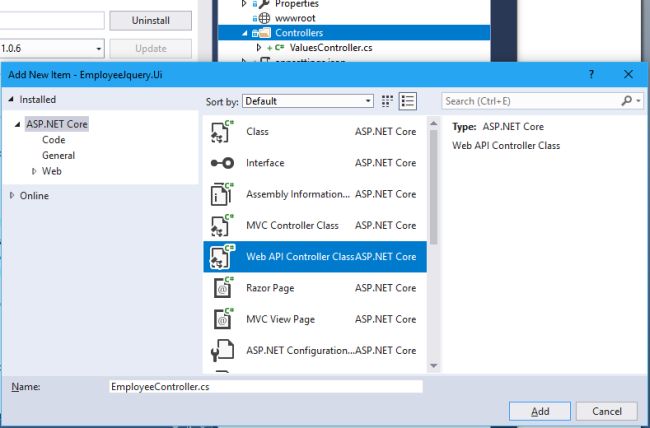Choose the Razor Page template name

pyautogui.click(x=270, y=288)
